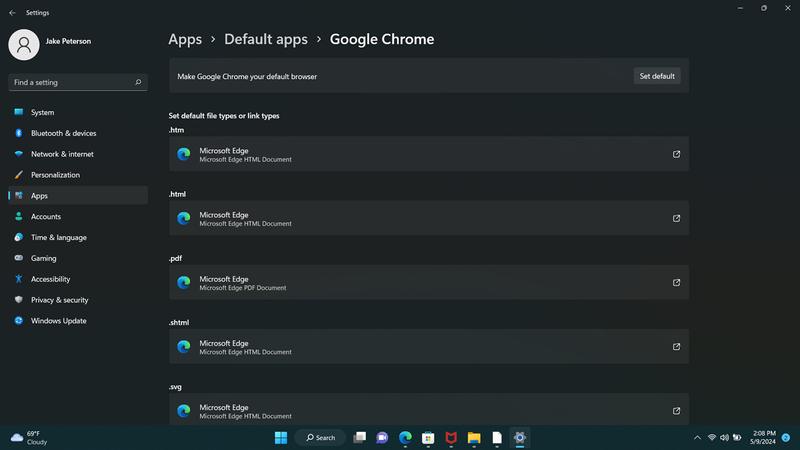This screenshot has height=450, width=800.
Task: Open the Wi-Fi network tray icon
Action: point(712,438)
